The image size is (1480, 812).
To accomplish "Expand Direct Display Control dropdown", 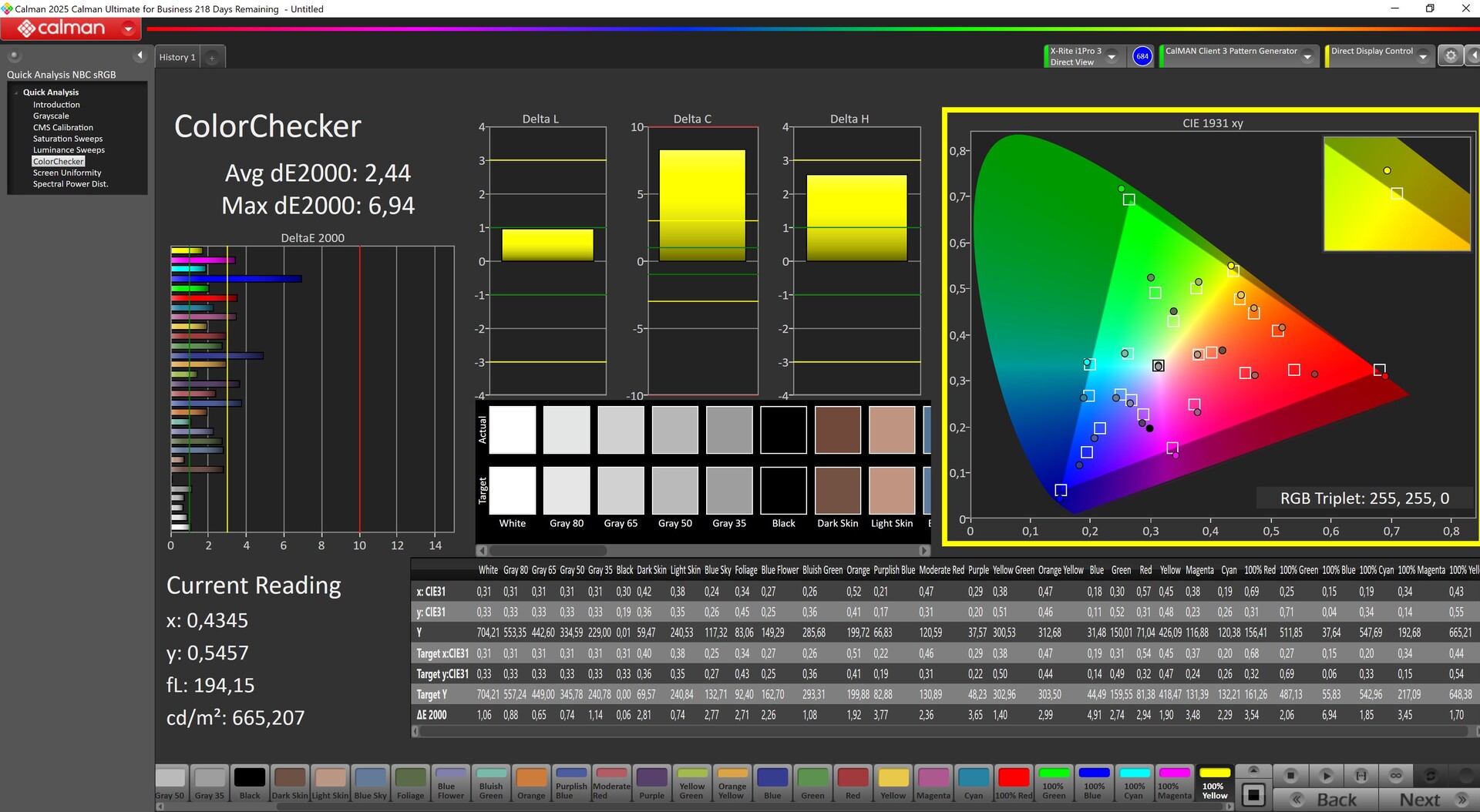I will point(1423,57).
